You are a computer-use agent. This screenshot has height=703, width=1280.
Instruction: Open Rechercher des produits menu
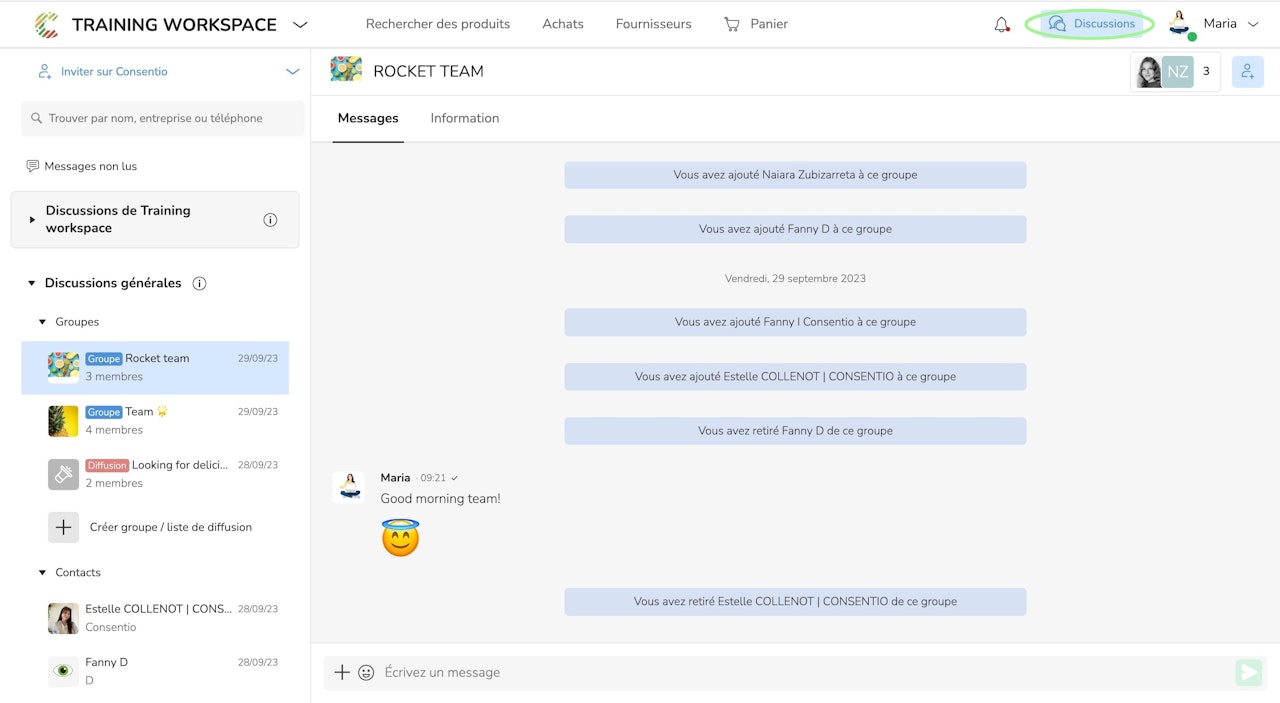pyautogui.click(x=437, y=24)
